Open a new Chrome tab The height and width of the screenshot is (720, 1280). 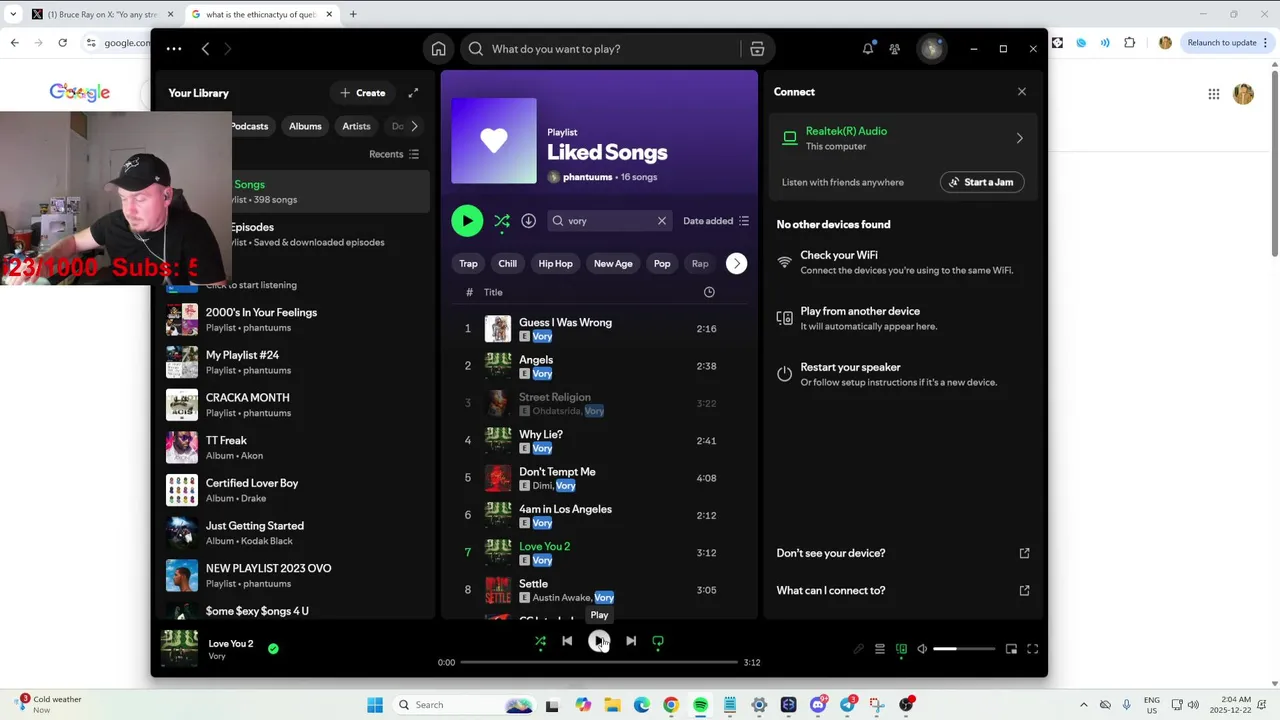353,14
